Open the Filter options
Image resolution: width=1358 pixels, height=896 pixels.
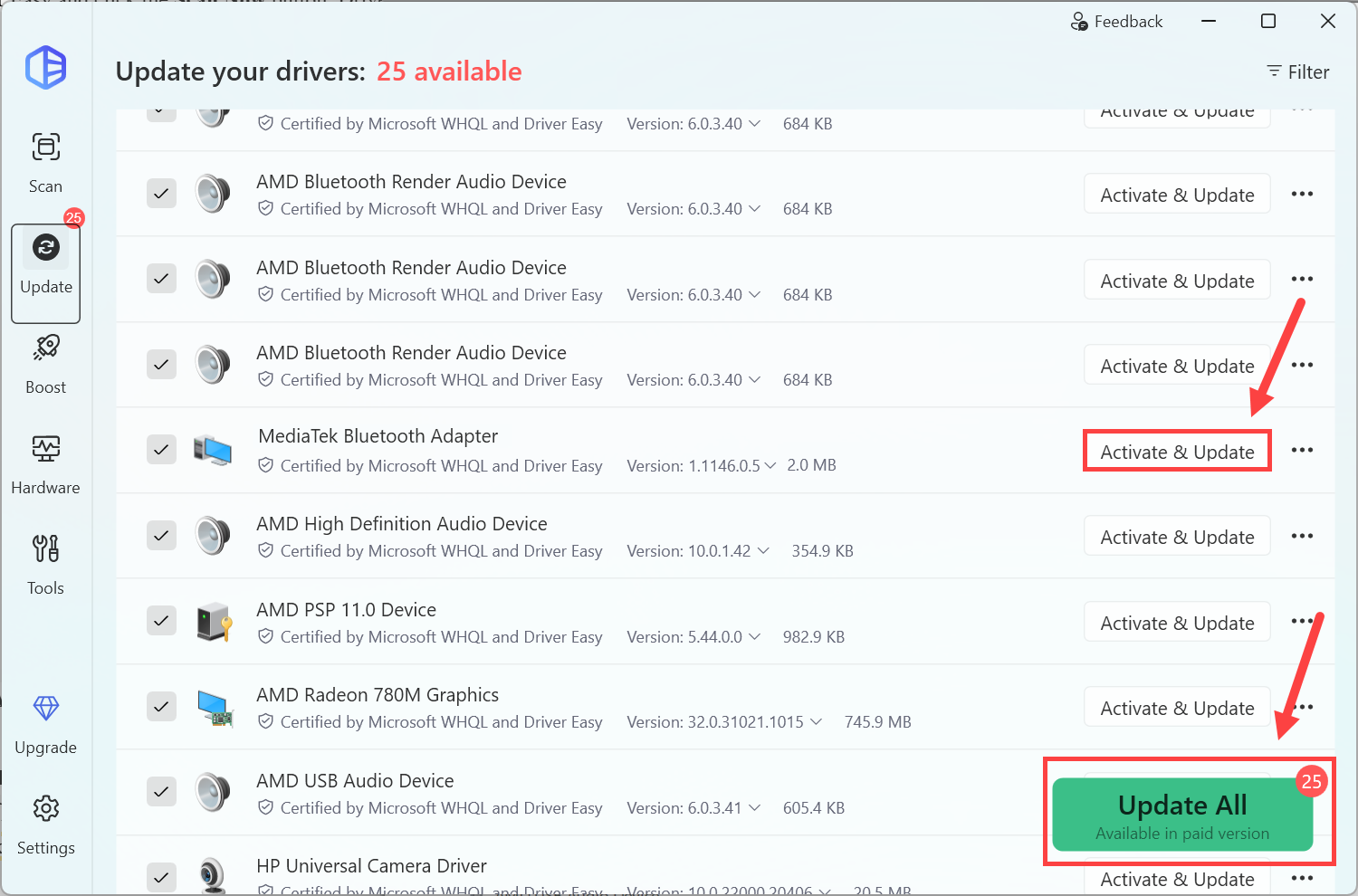coord(1297,71)
